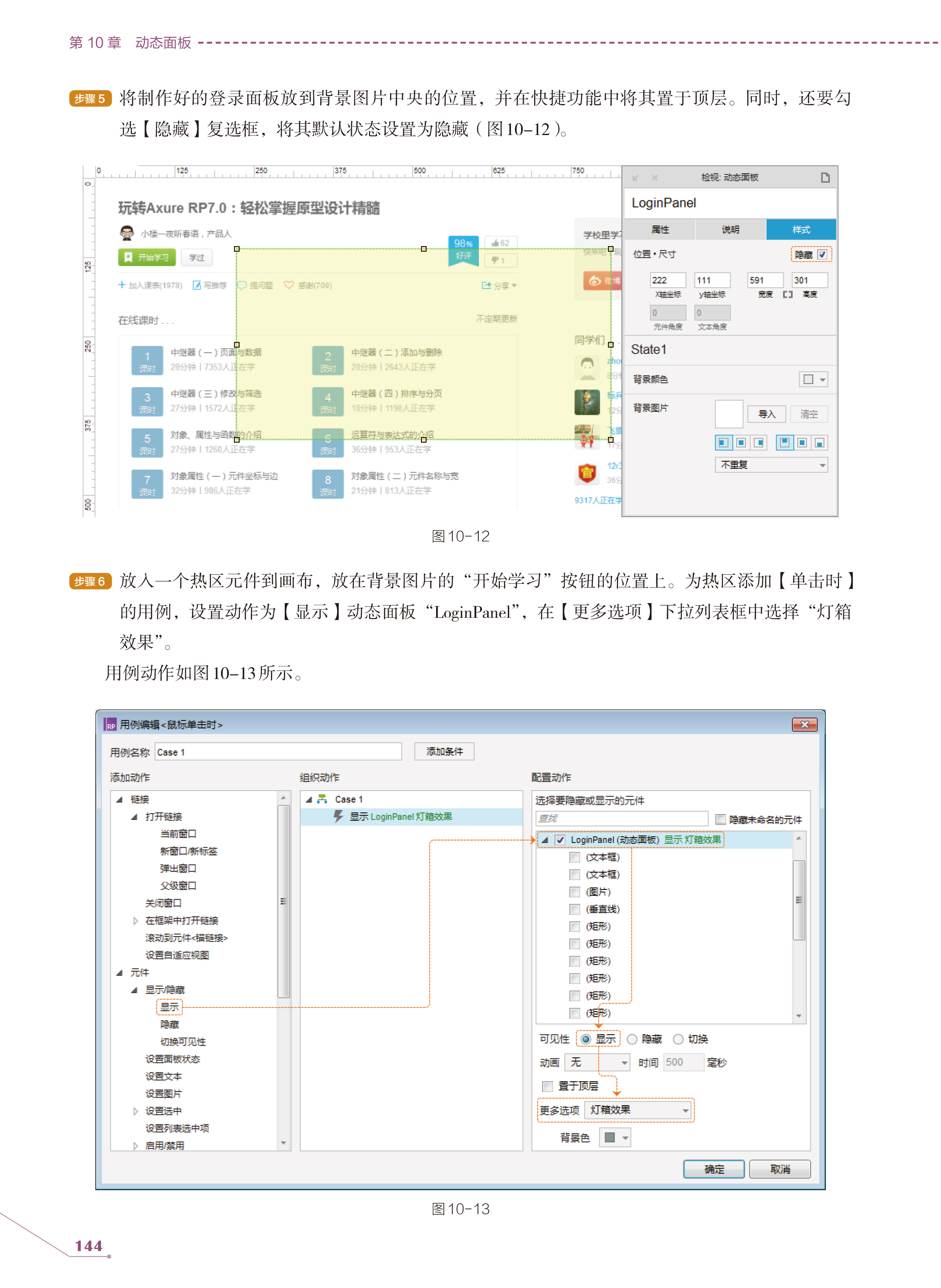Open the 动画 animation dropdown

(598, 1063)
